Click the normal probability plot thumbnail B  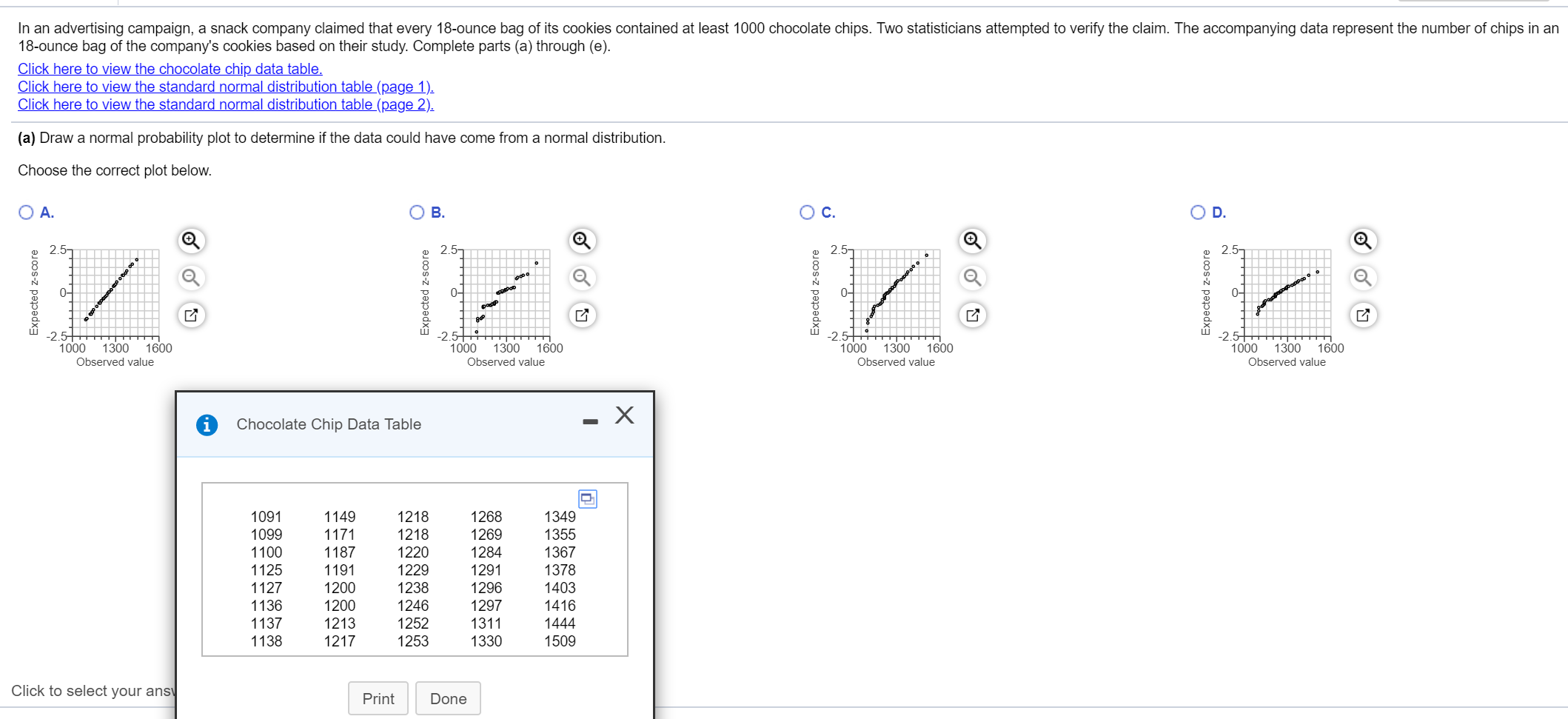pos(506,293)
